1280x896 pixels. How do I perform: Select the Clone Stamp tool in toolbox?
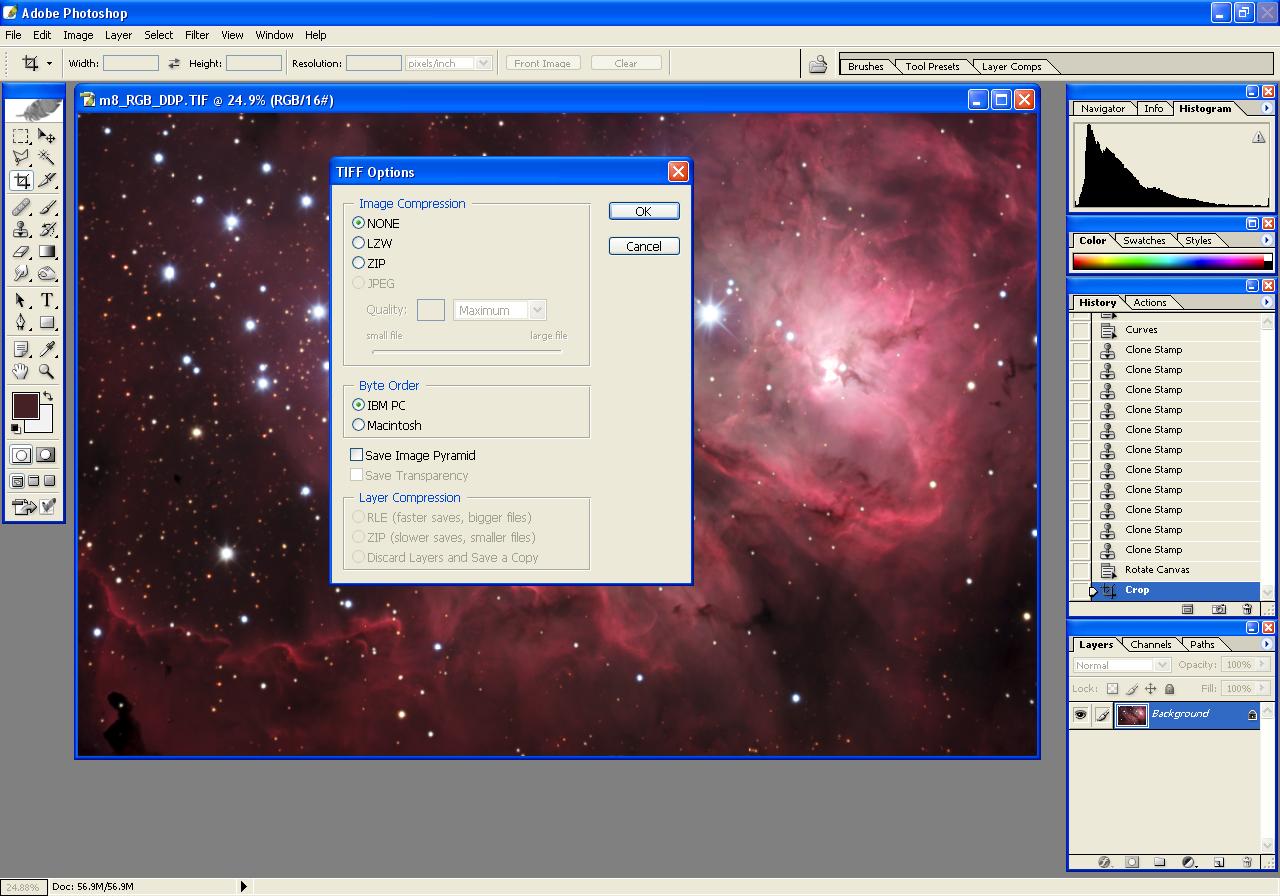tap(21, 229)
